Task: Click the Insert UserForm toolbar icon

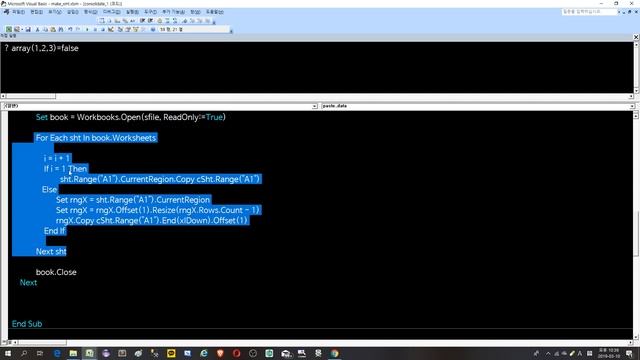Action: (17, 29)
